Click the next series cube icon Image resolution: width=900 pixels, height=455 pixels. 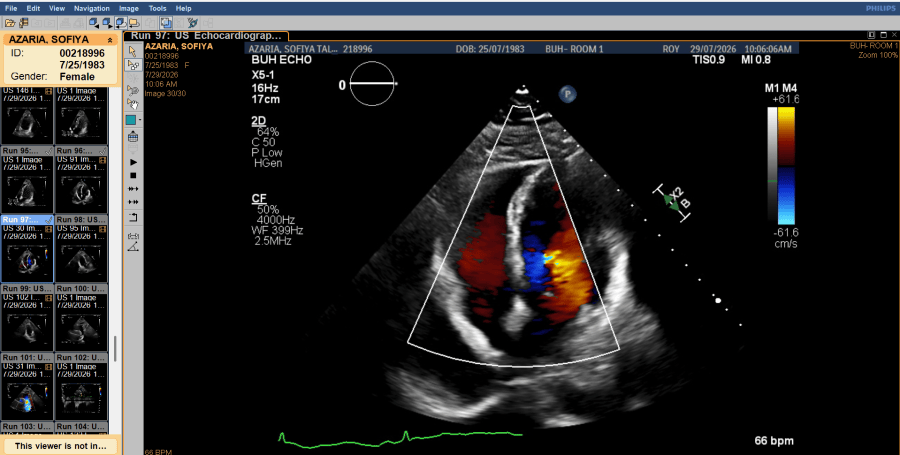[107, 23]
